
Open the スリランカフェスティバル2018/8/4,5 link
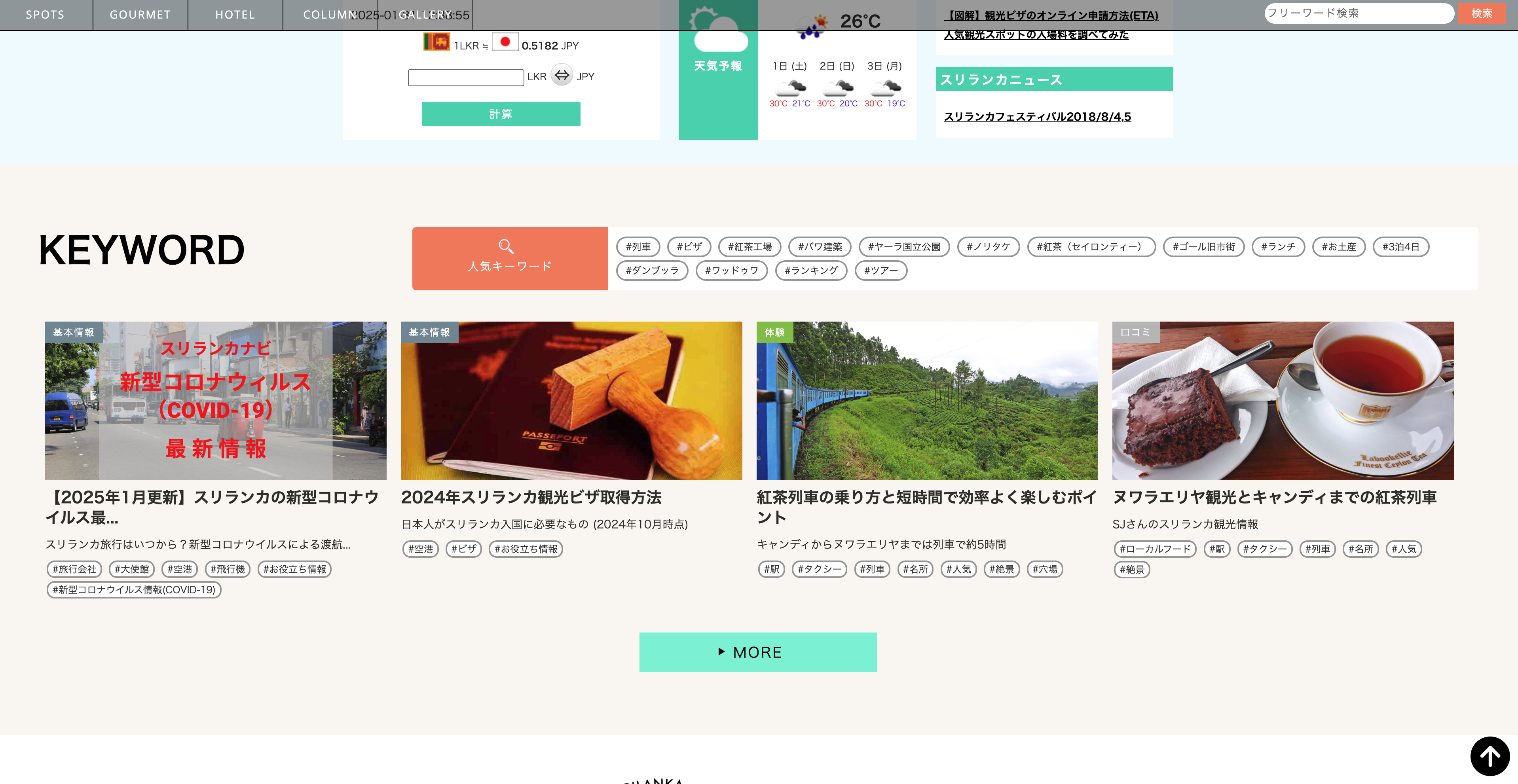click(1038, 117)
